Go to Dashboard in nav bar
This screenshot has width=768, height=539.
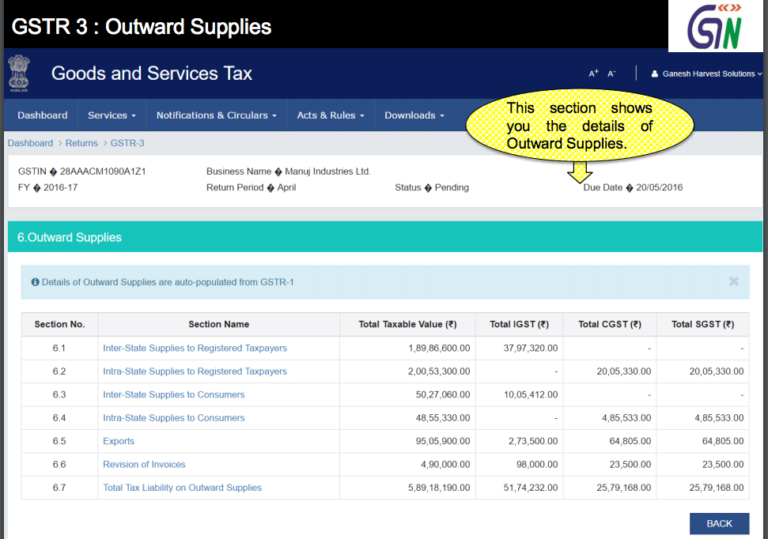42,115
